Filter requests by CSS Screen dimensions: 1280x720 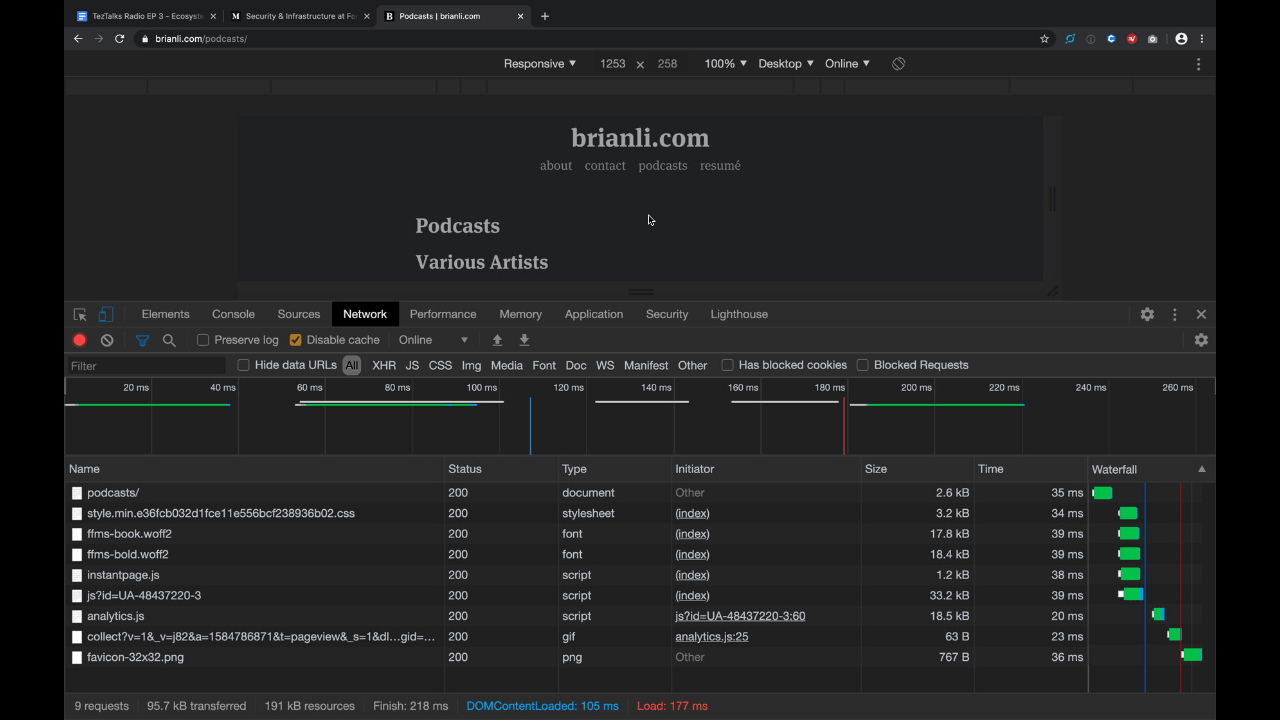tap(440, 365)
